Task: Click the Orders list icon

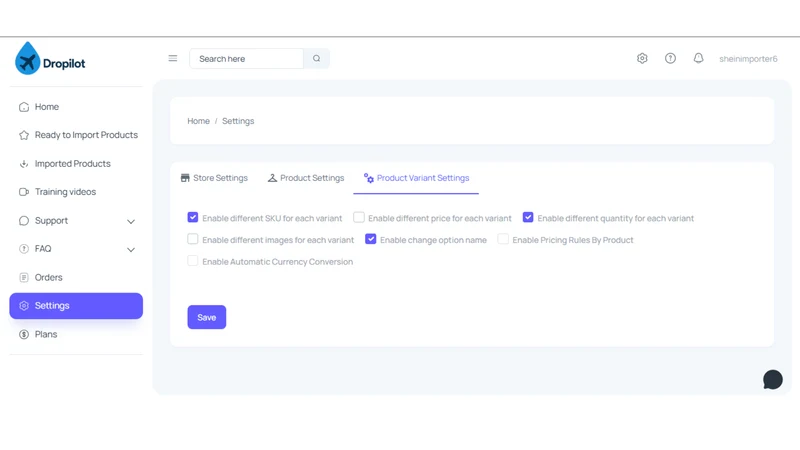Action: (x=24, y=278)
